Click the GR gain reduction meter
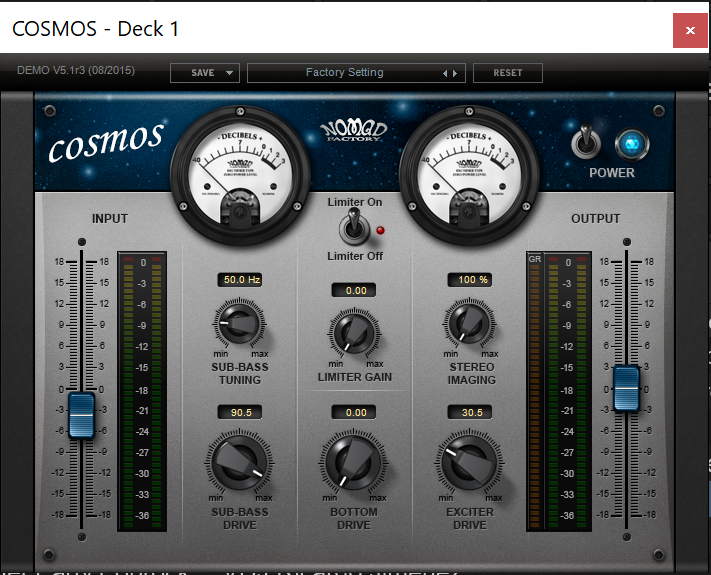This screenshot has height=575, width=711. click(x=535, y=391)
